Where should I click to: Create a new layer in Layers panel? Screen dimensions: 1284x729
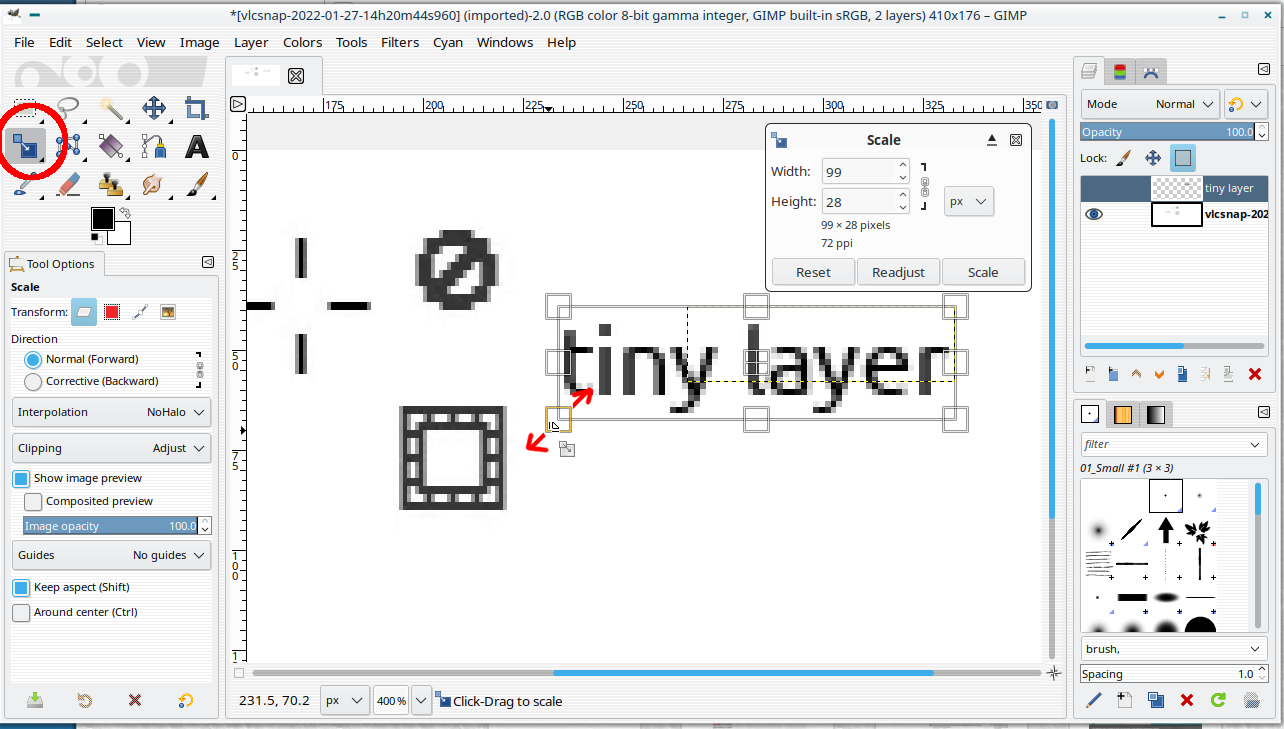[x=1092, y=374]
